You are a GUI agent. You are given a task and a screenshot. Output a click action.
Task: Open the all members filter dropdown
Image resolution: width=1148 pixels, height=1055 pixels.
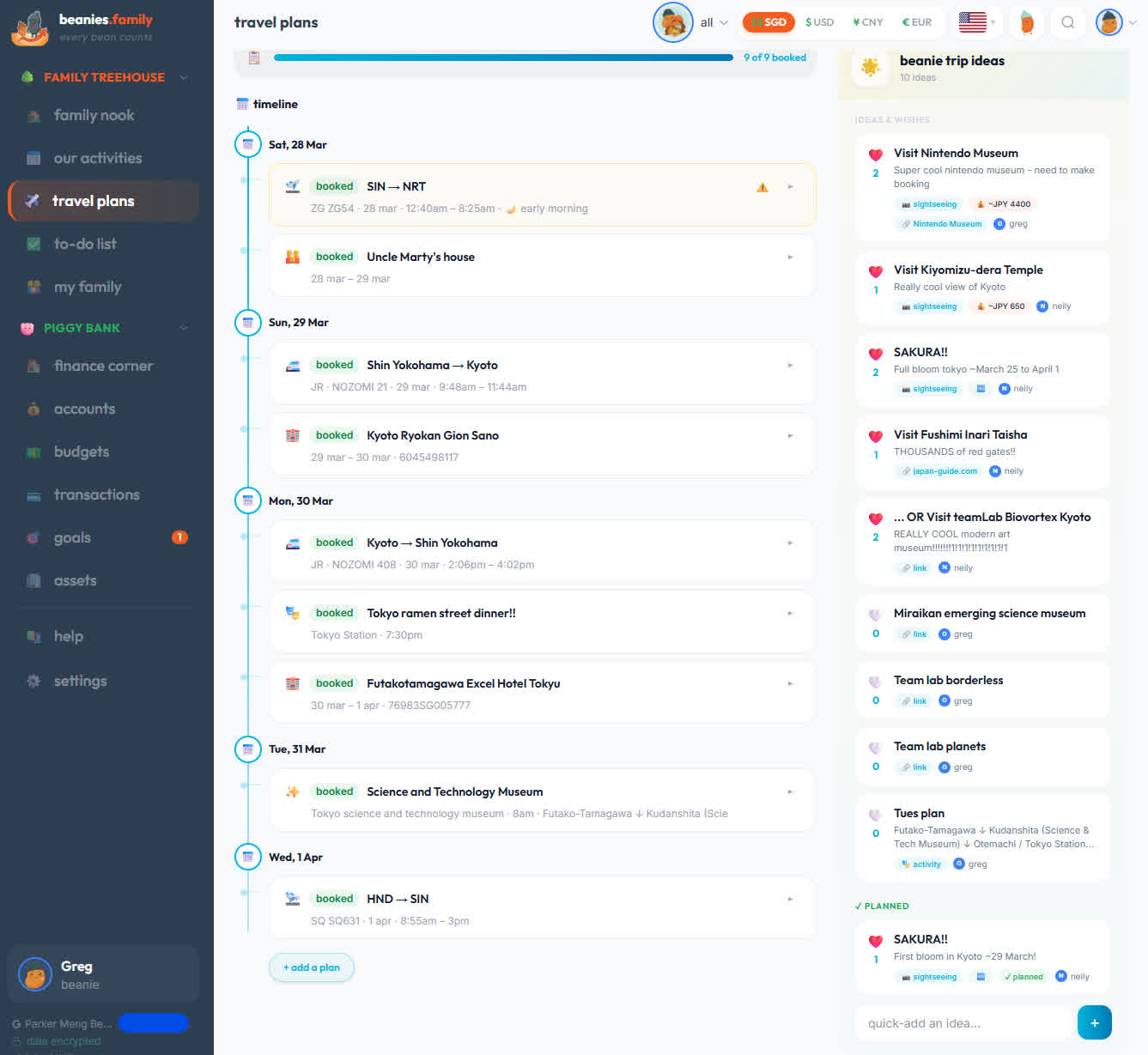(x=713, y=22)
